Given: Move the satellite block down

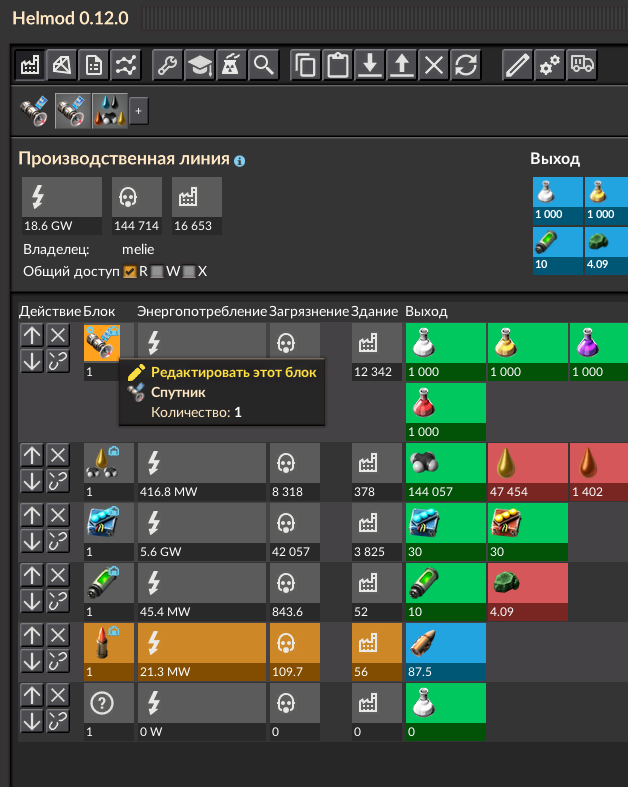Looking at the screenshot, I should point(32,361).
